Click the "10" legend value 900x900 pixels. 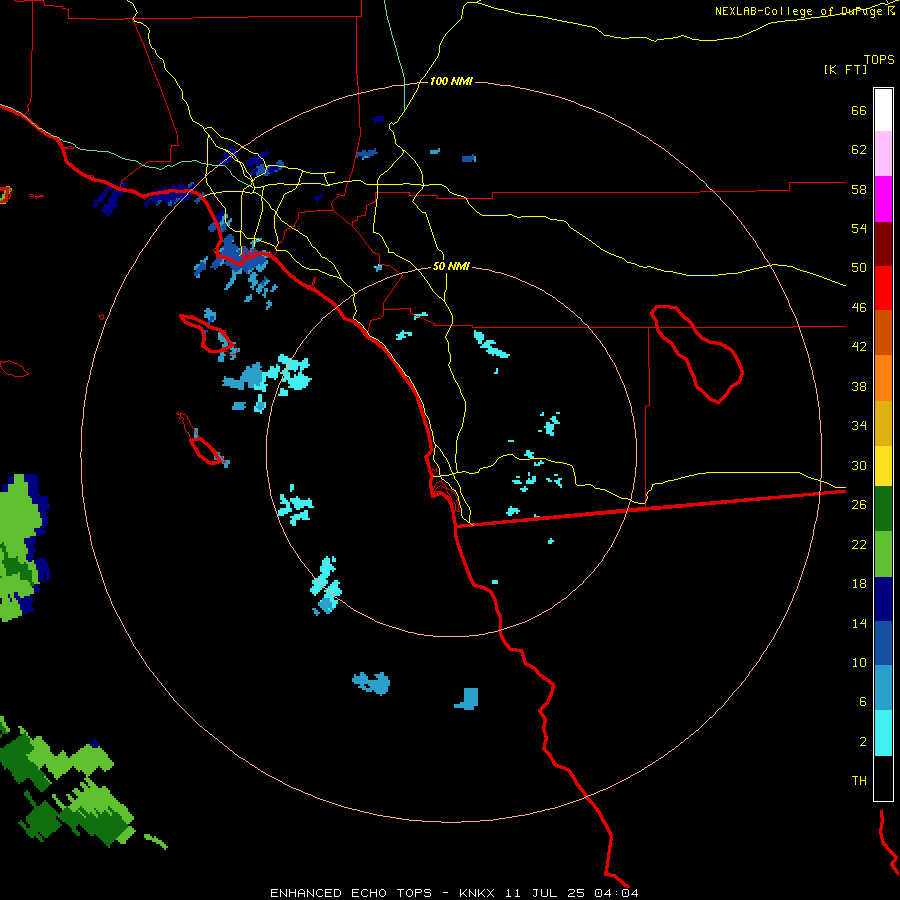(859, 662)
